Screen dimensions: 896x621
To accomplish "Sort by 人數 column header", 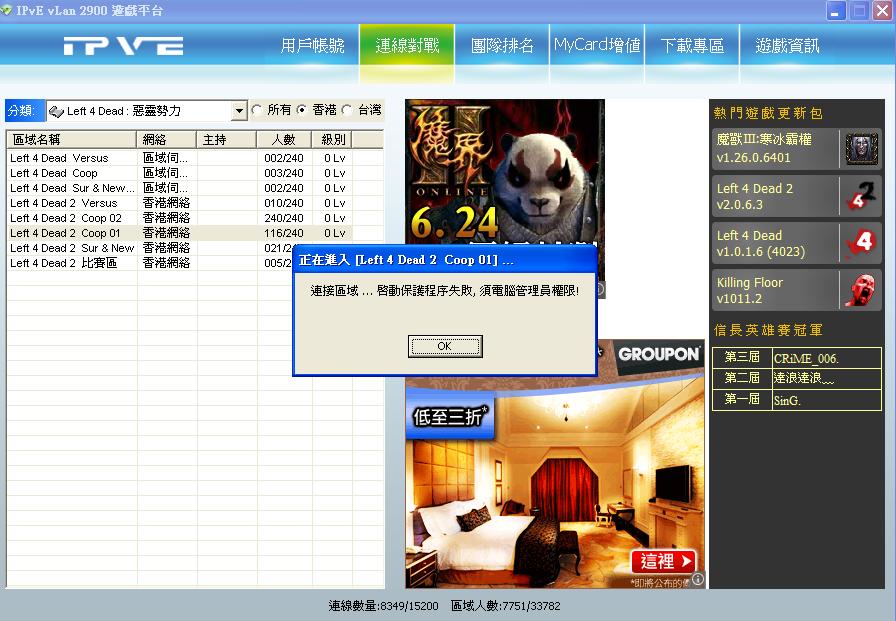I will coord(283,139).
